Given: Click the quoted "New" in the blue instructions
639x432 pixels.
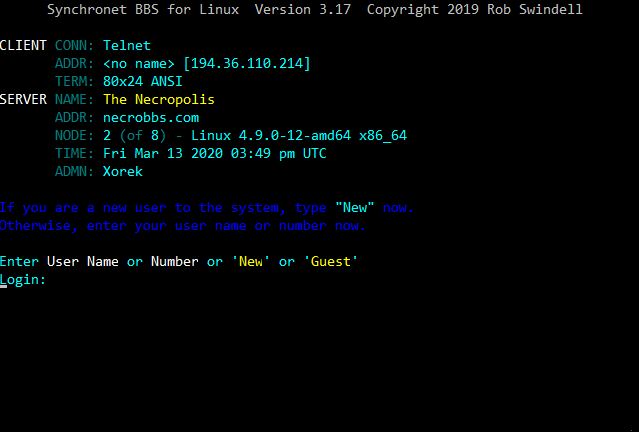Looking at the screenshot, I should click(355, 207).
